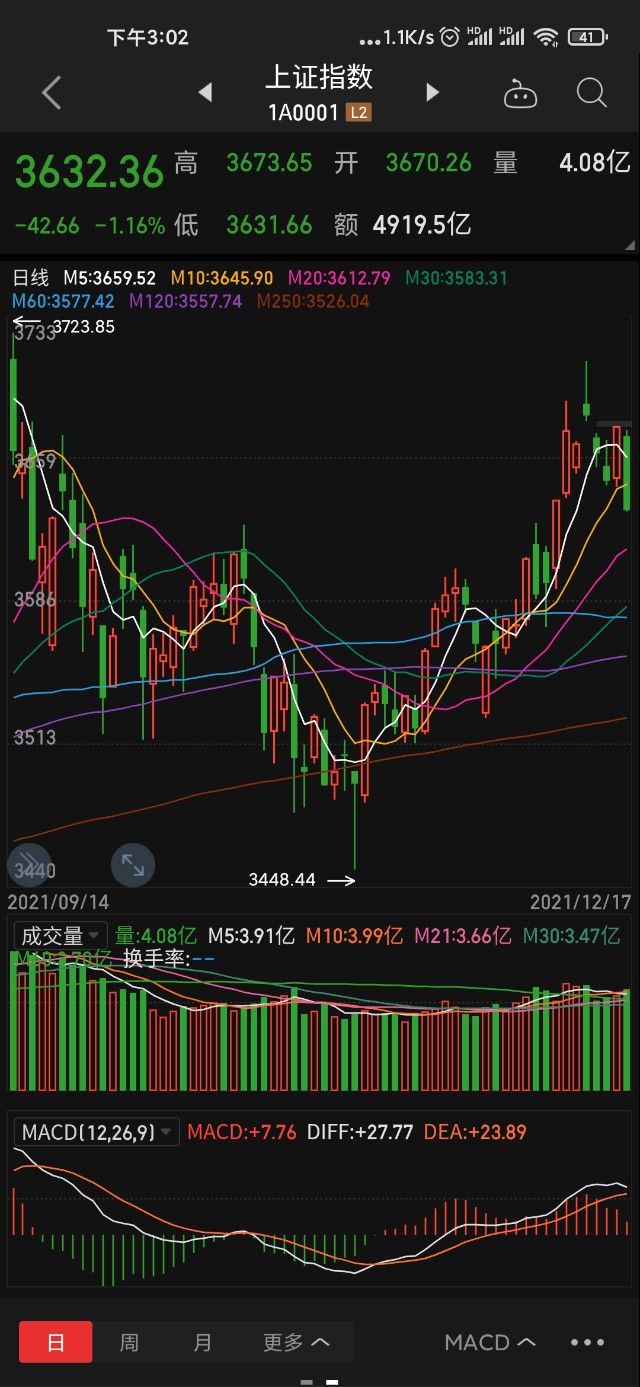This screenshot has height=1387, width=640.
Task: Open the robot assistant icon
Action: pos(520,94)
